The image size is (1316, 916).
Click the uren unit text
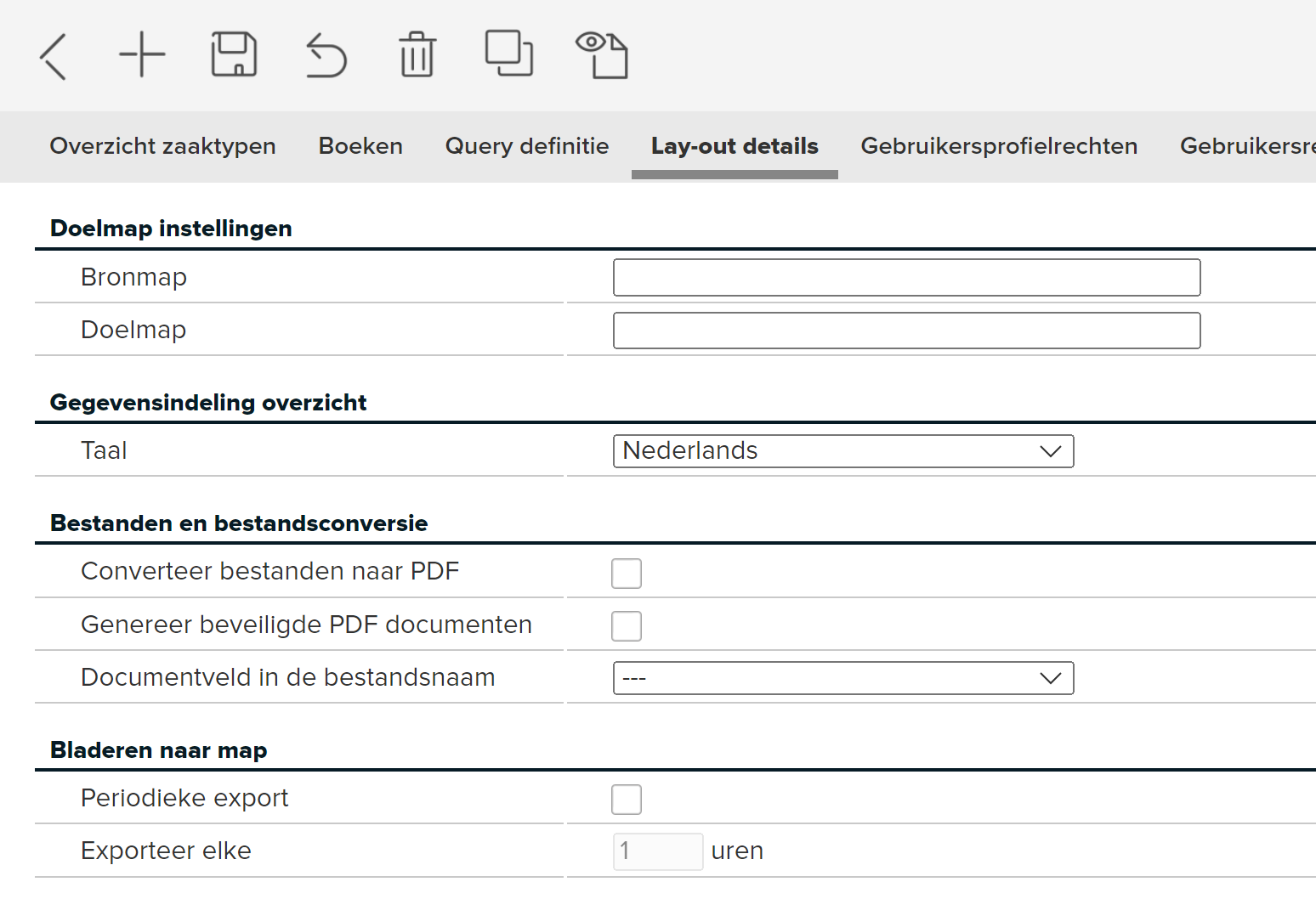pos(737,851)
